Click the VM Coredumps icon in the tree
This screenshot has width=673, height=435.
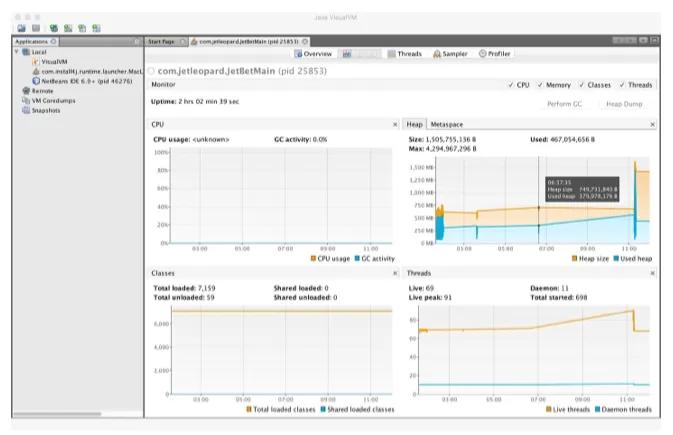point(26,100)
